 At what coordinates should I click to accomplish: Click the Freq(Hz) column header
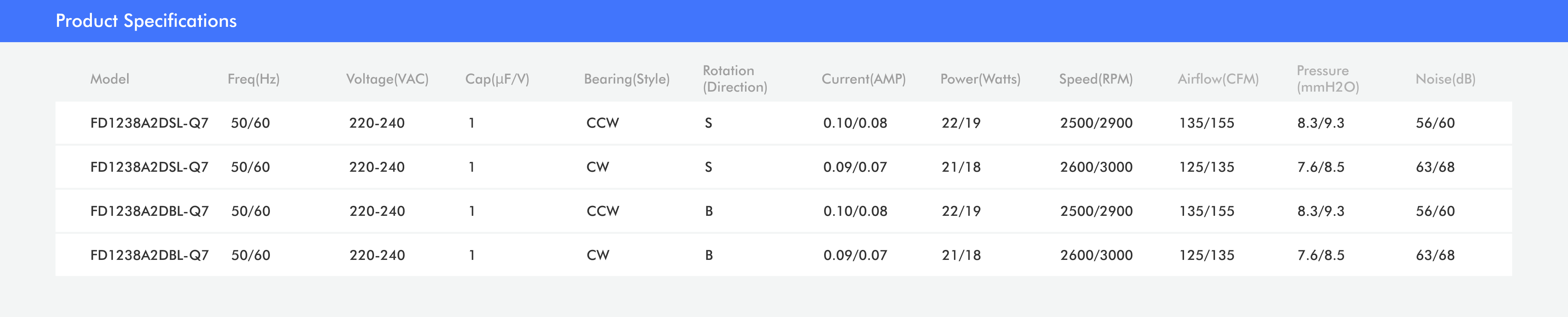[x=253, y=79]
